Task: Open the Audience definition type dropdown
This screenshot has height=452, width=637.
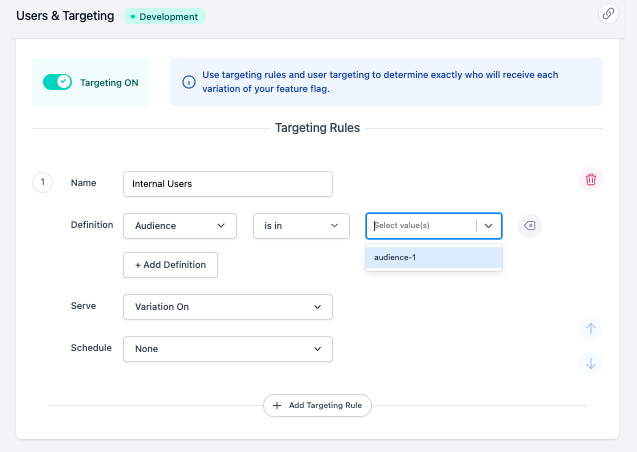Action: pyautogui.click(x=180, y=226)
